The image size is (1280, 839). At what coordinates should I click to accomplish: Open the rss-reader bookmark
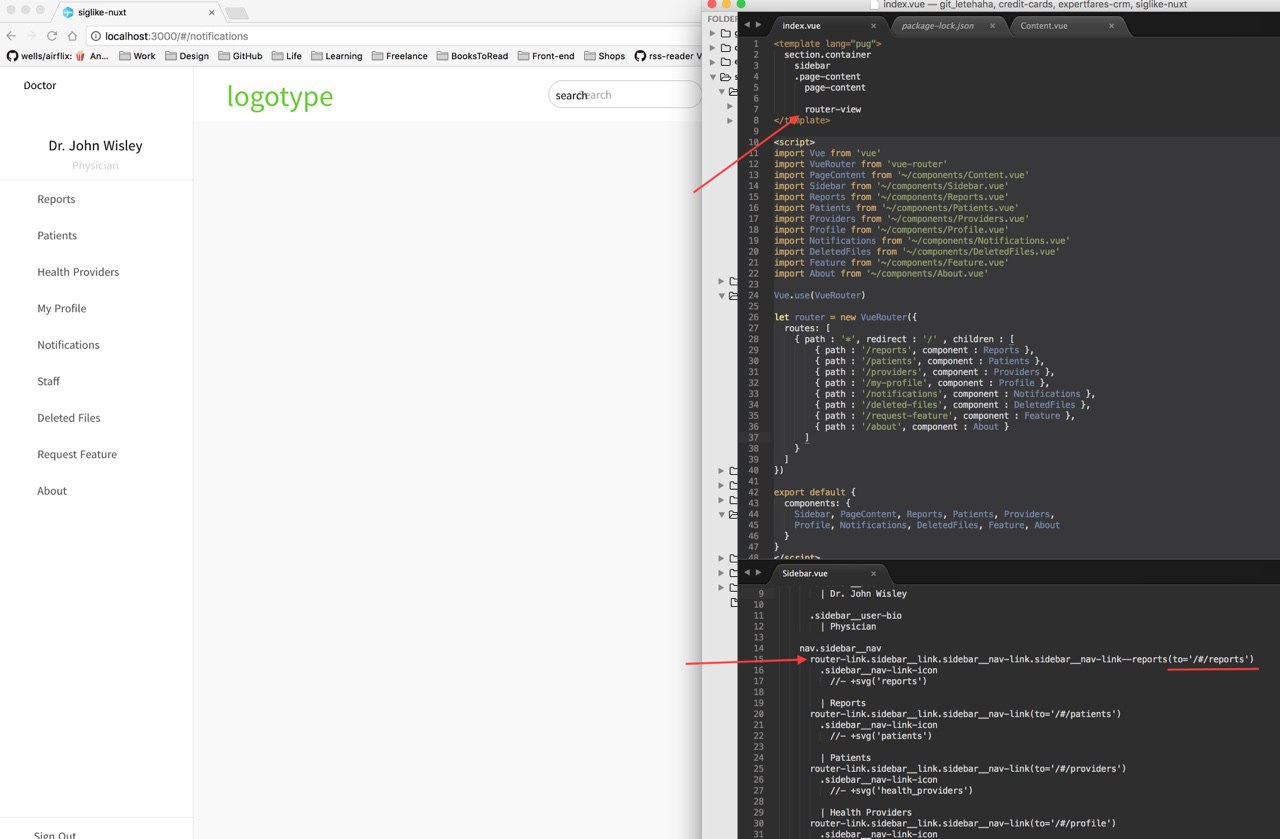(668, 56)
